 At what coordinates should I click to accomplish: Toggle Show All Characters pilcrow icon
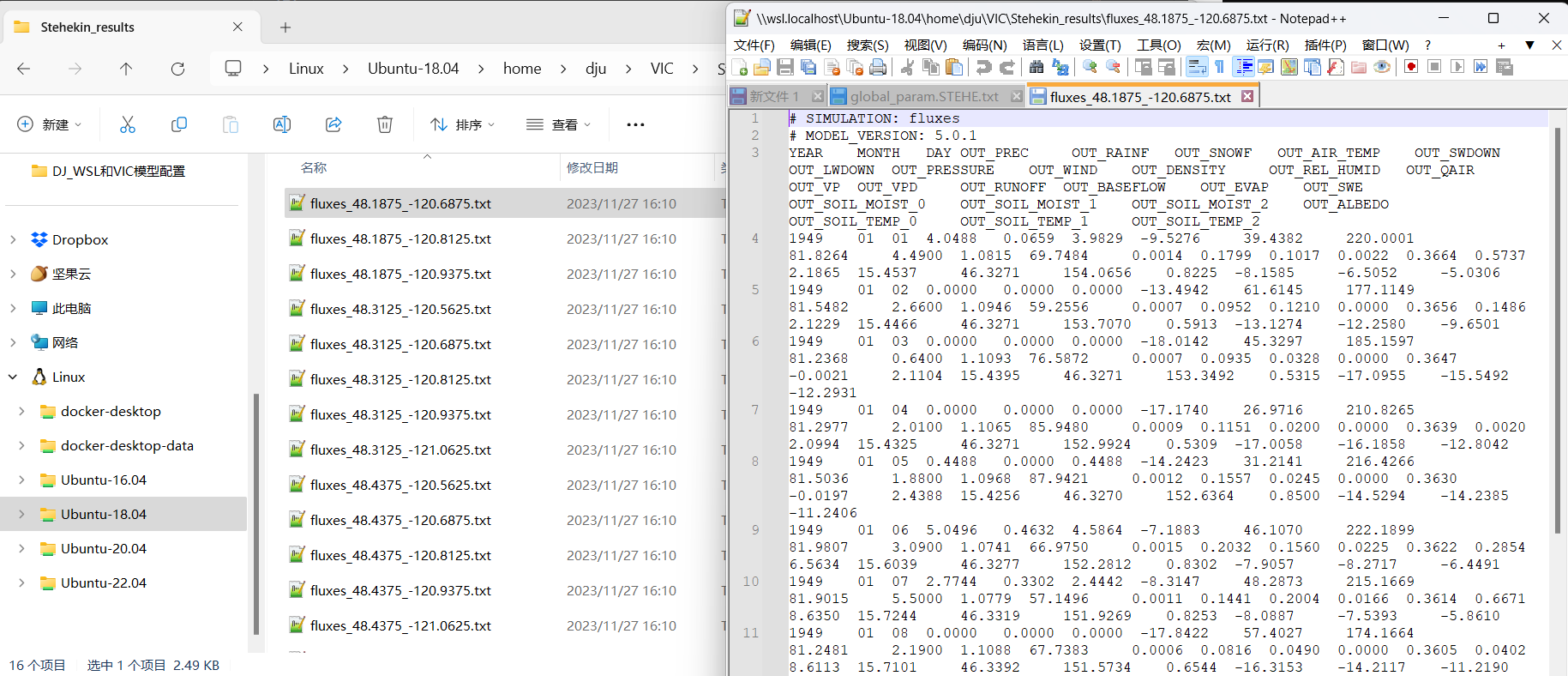(1220, 67)
